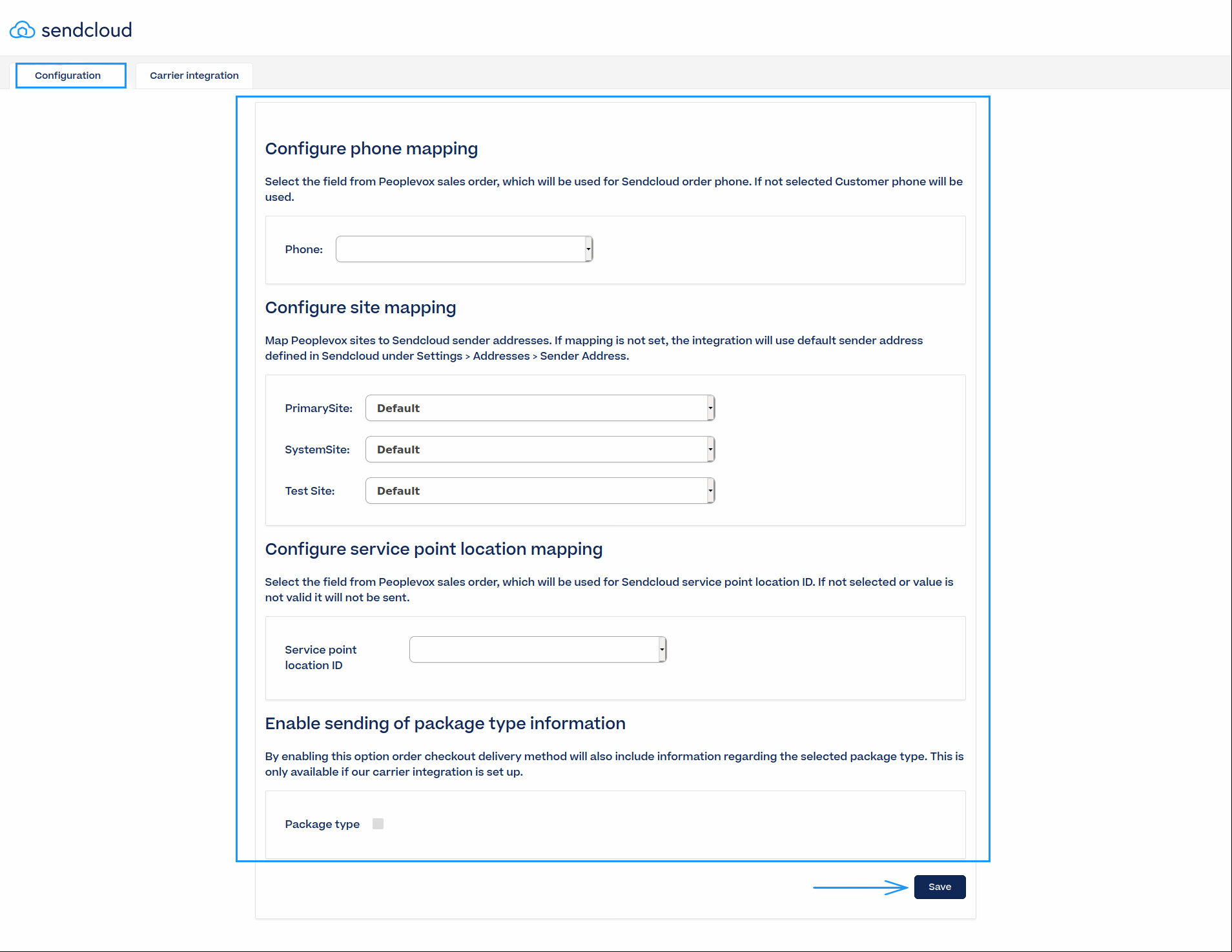This screenshot has width=1232, height=952.
Task: Open the Test Site dropdown
Action: [x=540, y=491]
